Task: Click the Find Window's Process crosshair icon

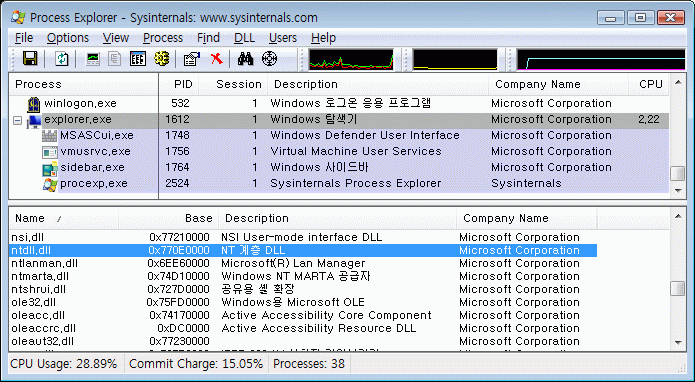Action: [x=269, y=58]
